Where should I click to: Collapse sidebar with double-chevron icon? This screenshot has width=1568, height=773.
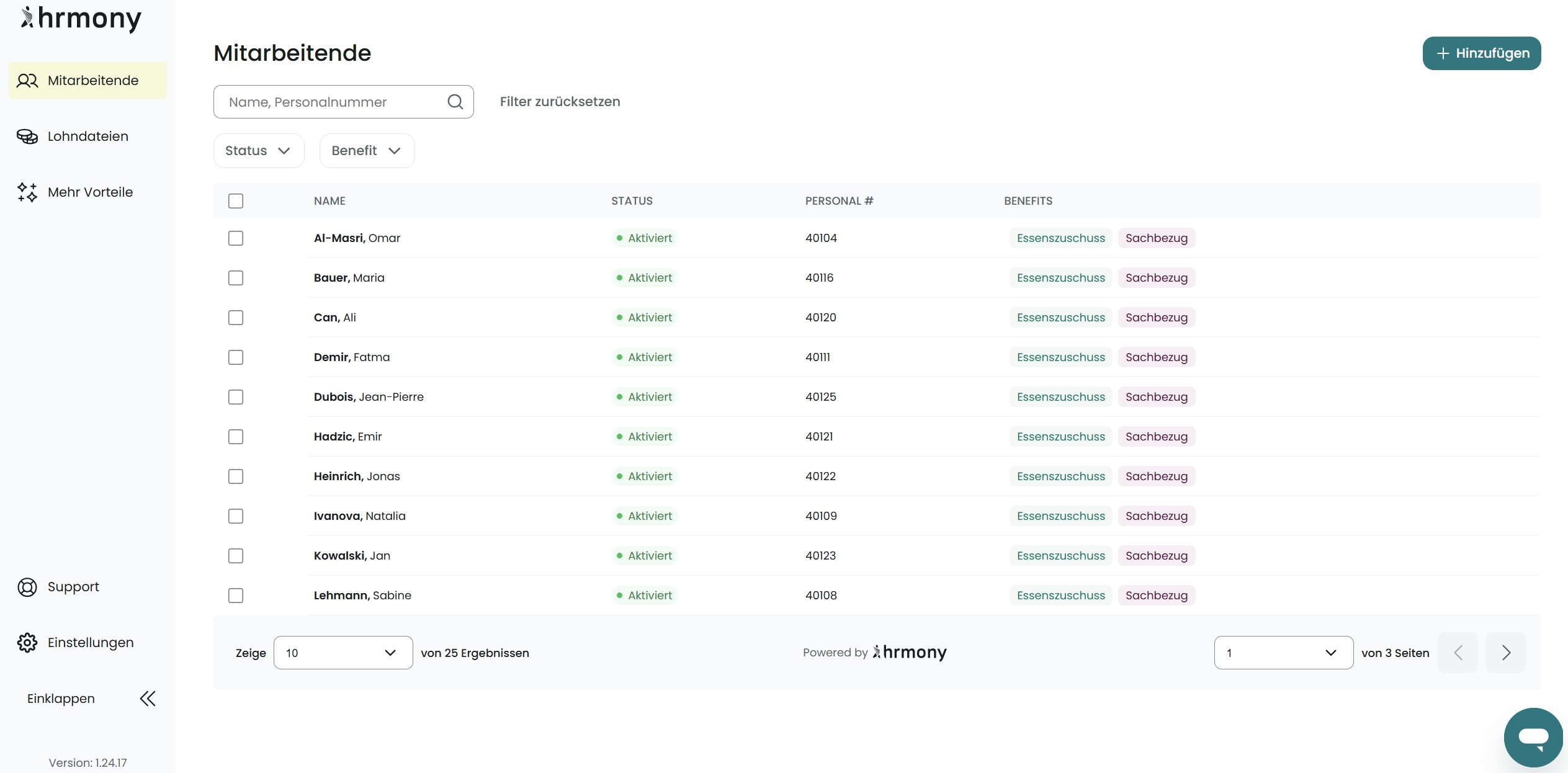tap(148, 699)
